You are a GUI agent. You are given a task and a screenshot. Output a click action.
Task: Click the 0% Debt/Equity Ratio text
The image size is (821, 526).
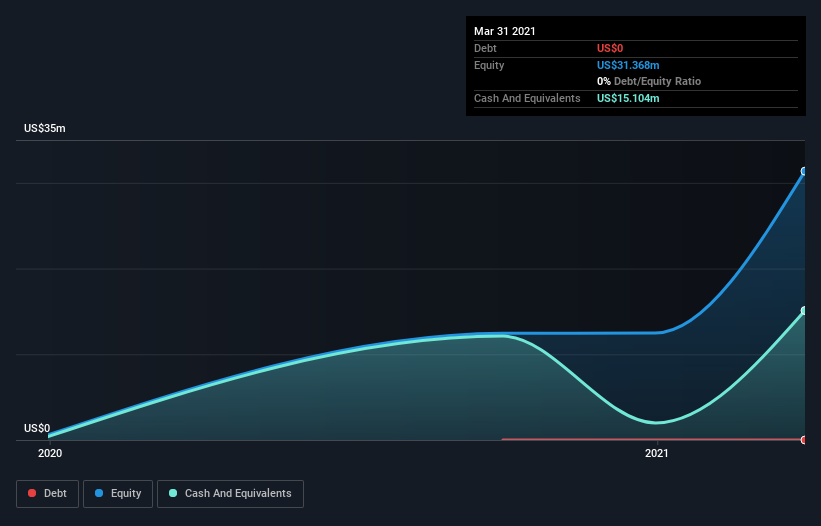[649, 81]
